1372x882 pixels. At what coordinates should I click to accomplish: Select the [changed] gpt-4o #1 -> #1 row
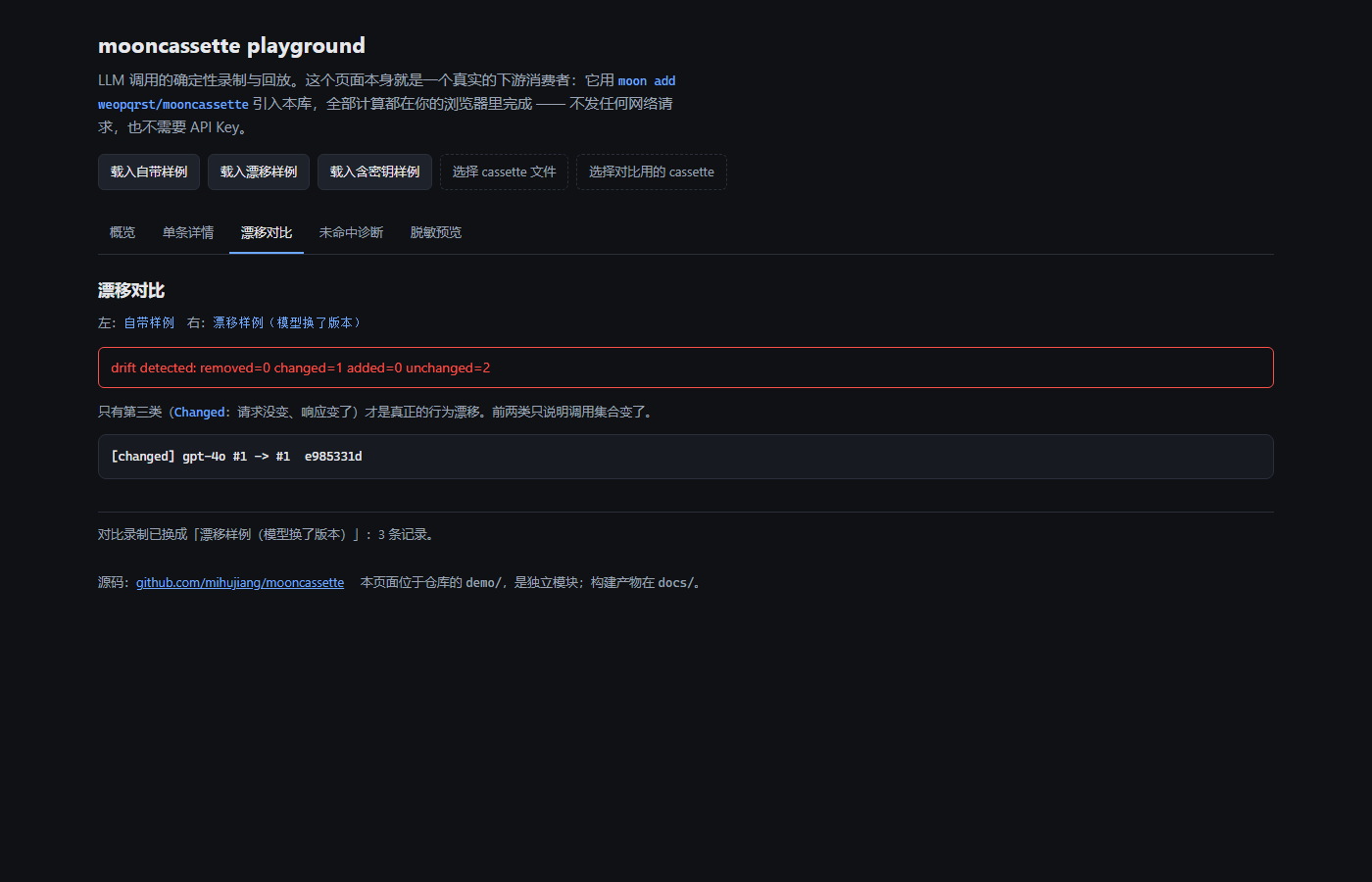click(x=686, y=457)
